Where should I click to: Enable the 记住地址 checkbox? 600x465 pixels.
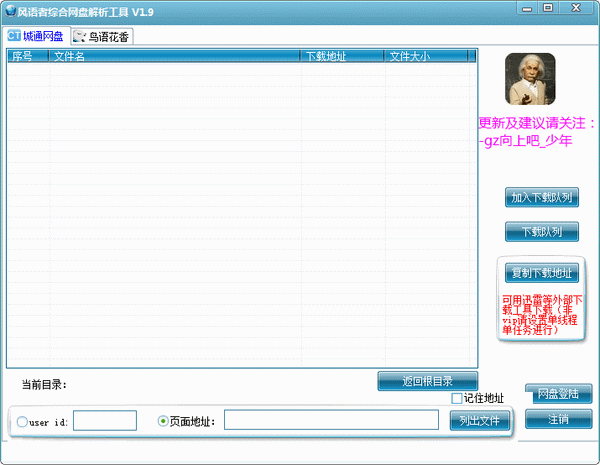(457, 399)
